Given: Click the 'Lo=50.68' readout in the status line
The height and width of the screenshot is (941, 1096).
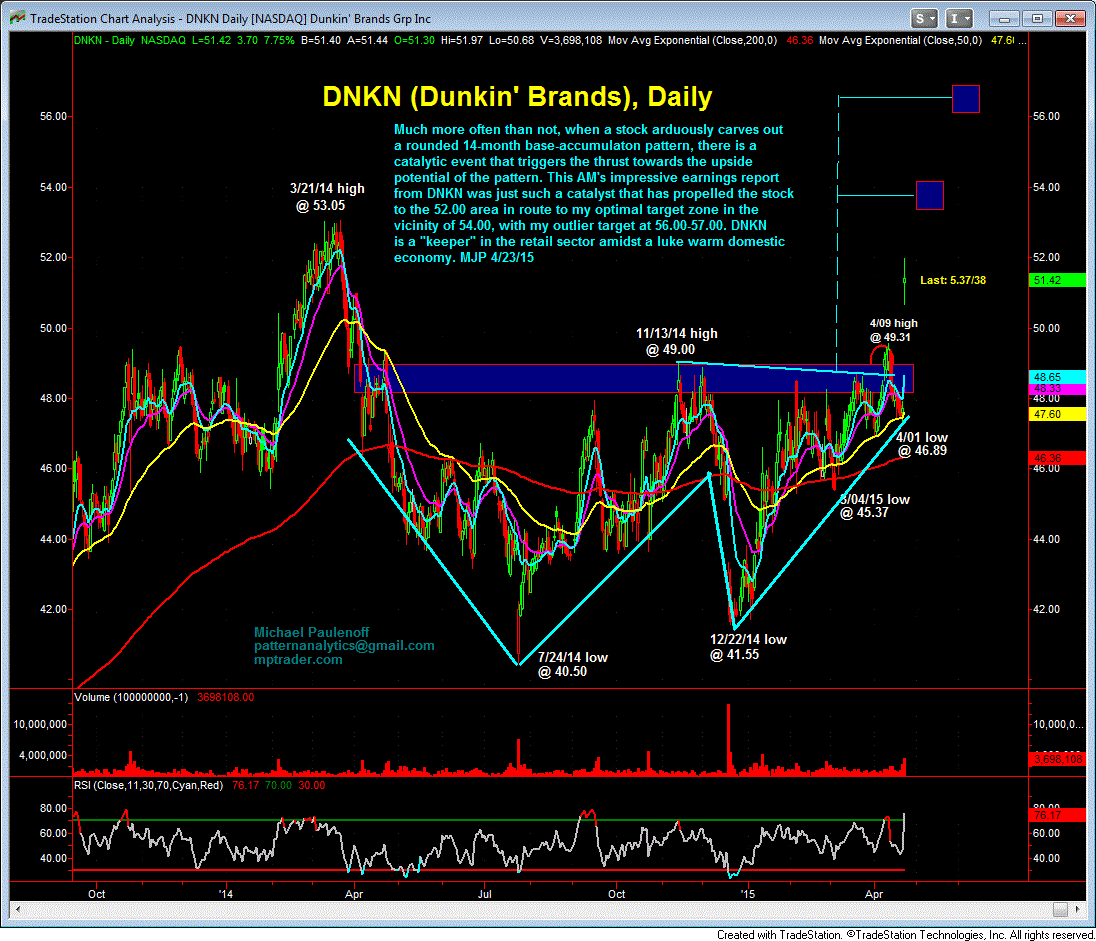Looking at the screenshot, I should [x=512, y=41].
